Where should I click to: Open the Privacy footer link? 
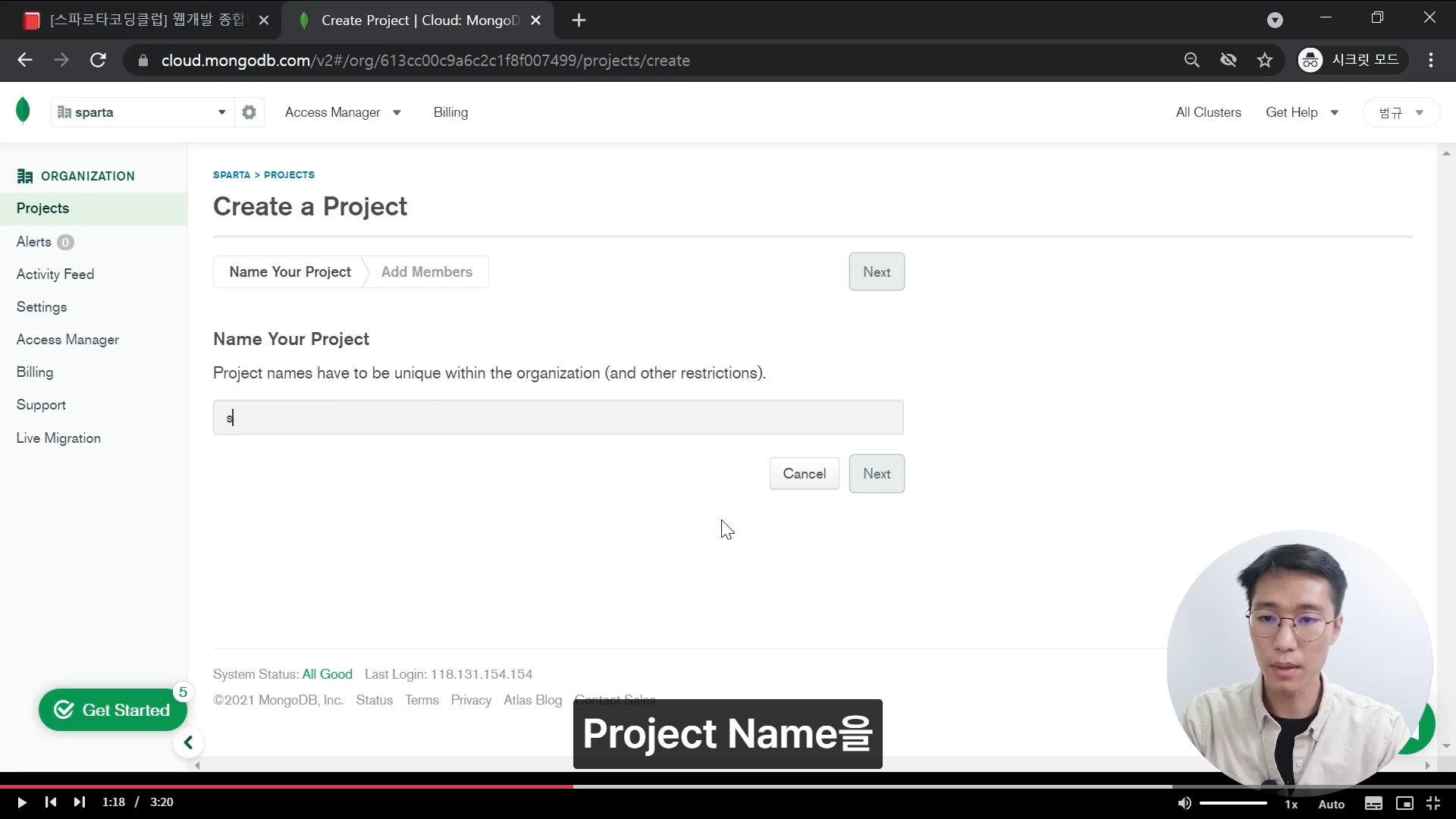471,700
